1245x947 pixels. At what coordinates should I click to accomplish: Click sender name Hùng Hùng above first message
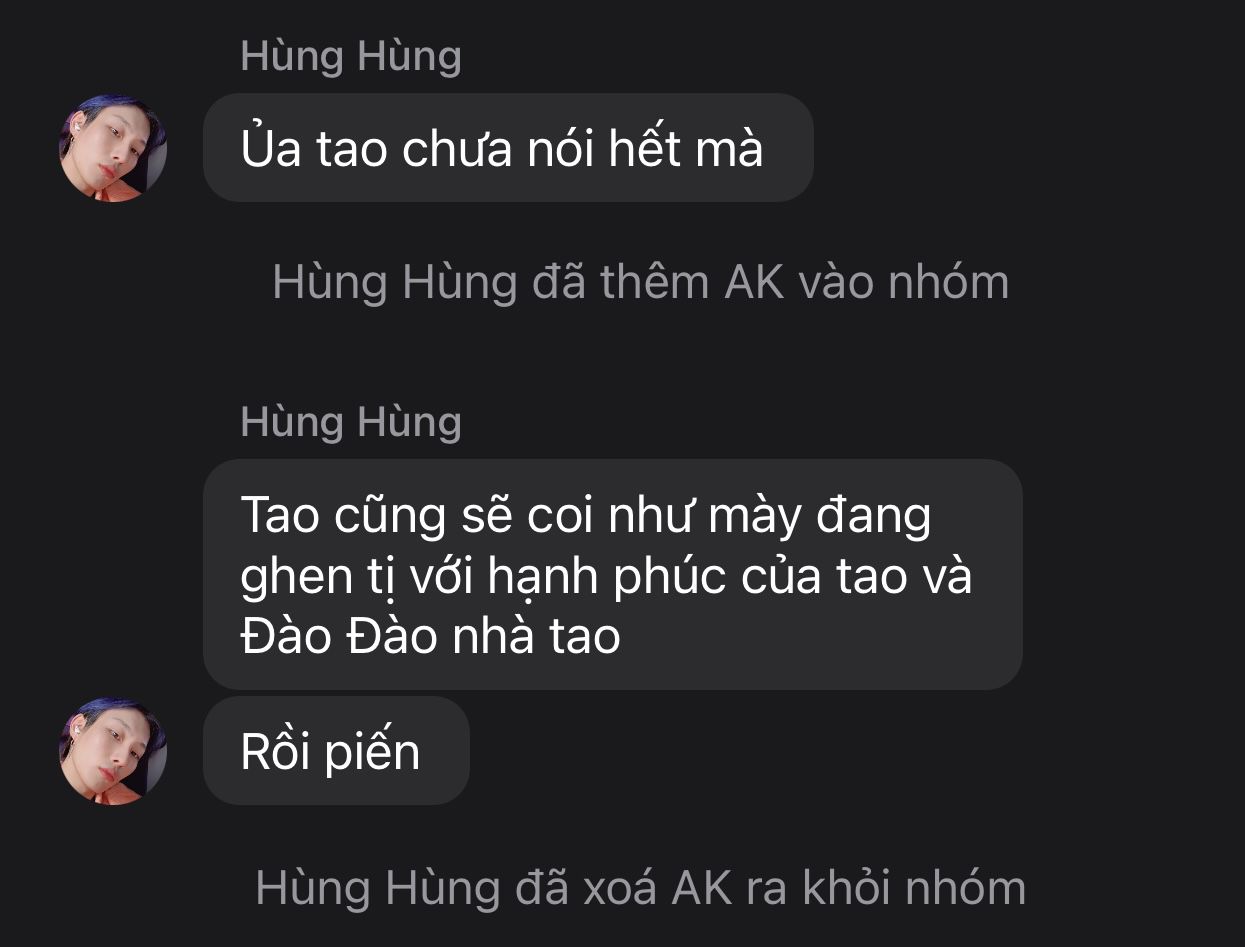[351, 56]
